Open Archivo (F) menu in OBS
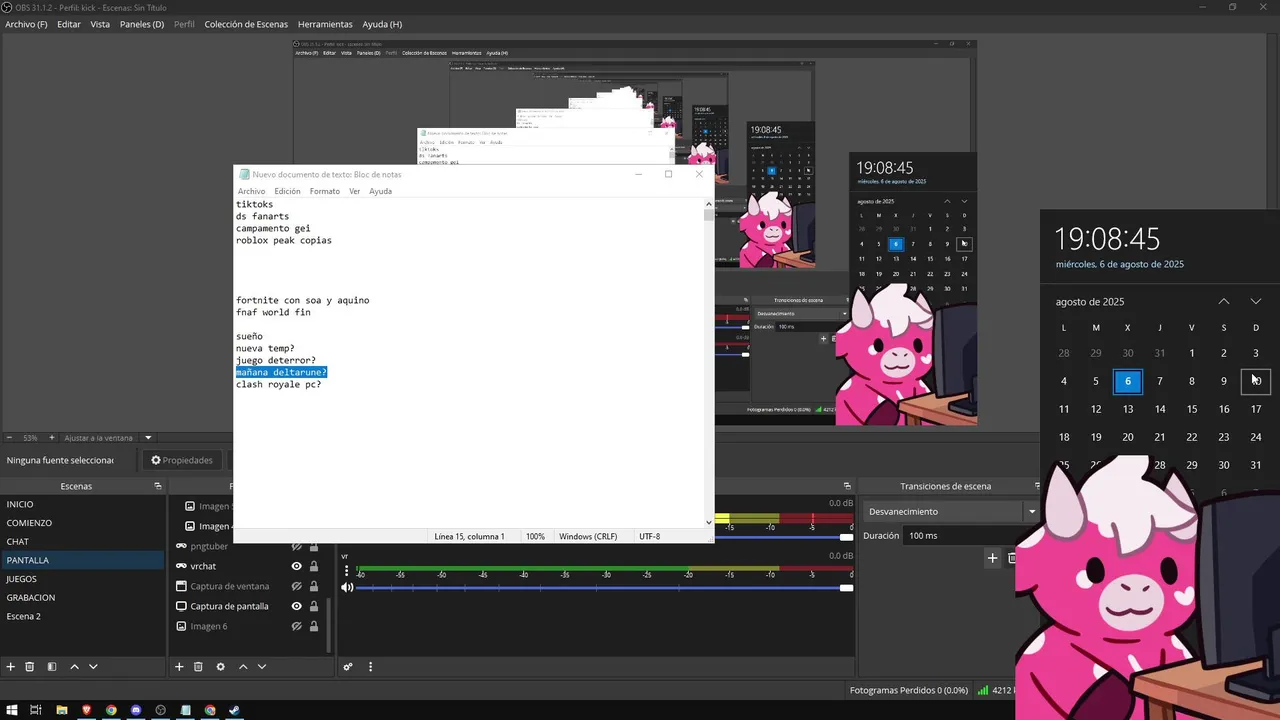This screenshot has height=720, width=1280. (x=26, y=24)
